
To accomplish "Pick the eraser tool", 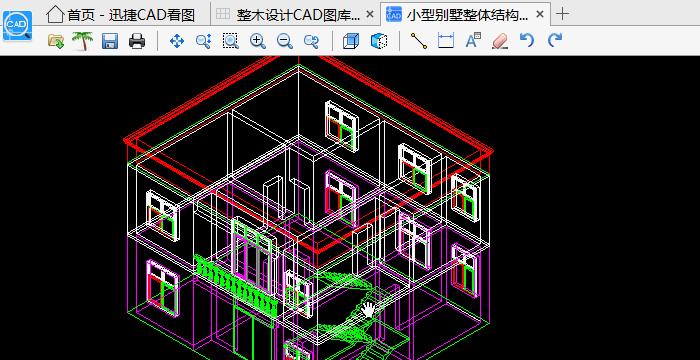I will point(500,41).
